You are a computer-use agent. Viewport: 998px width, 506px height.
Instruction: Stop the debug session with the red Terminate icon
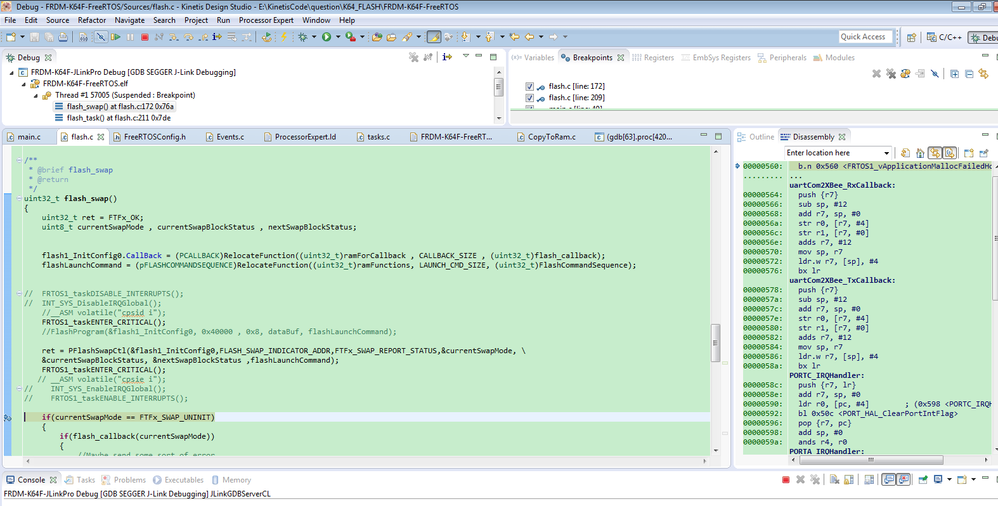(x=144, y=37)
